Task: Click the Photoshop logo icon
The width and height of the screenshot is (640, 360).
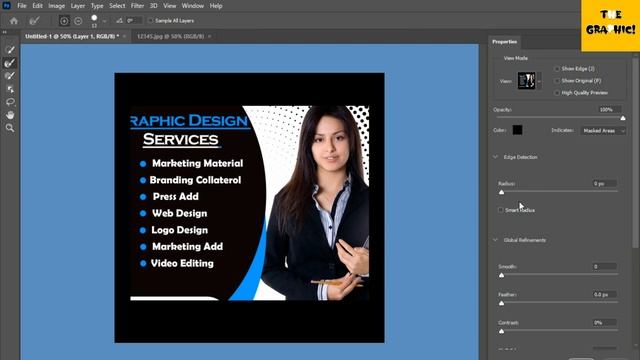Action: pyautogui.click(x=7, y=6)
